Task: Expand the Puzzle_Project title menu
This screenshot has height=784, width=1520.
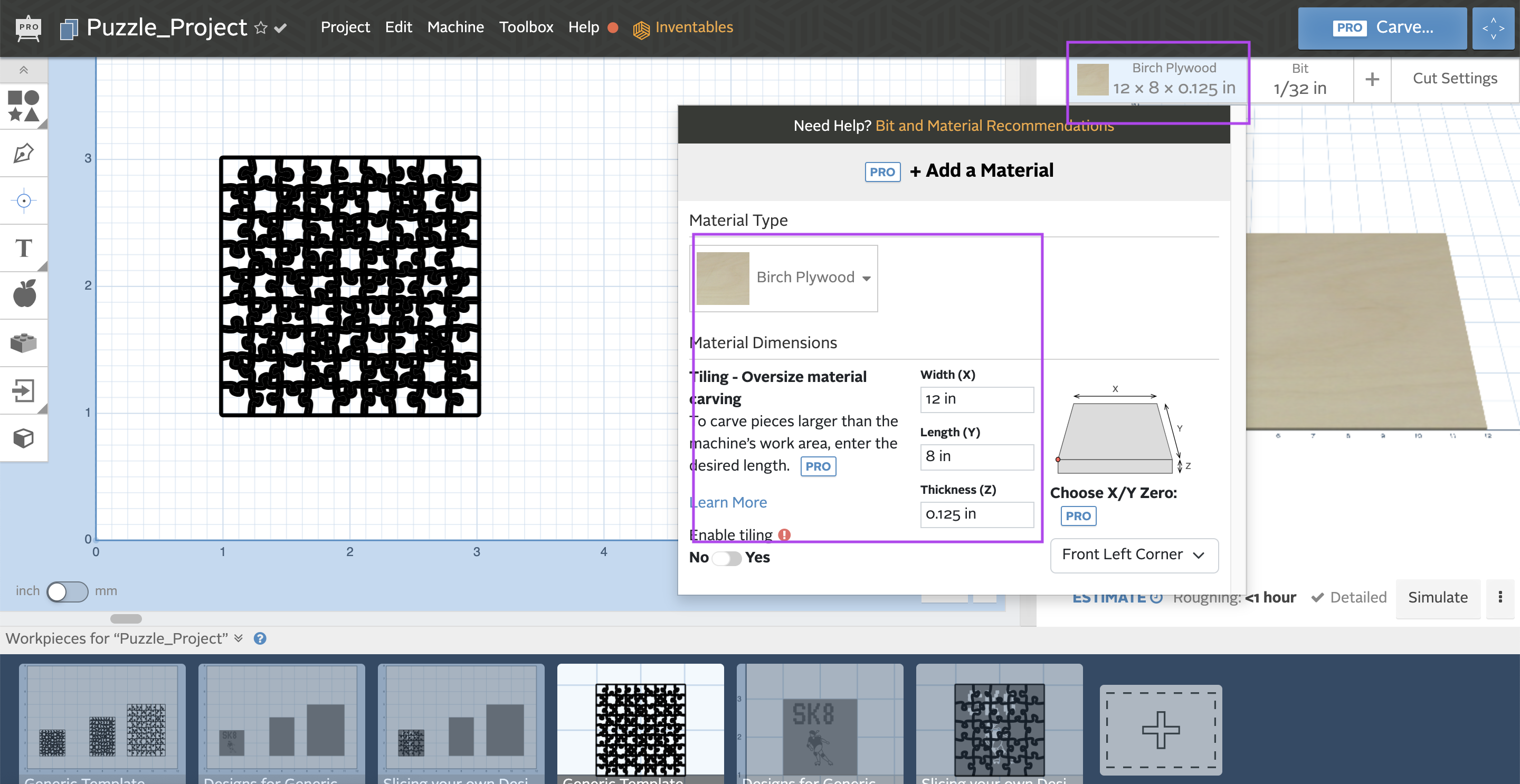Action: [x=281, y=26]
